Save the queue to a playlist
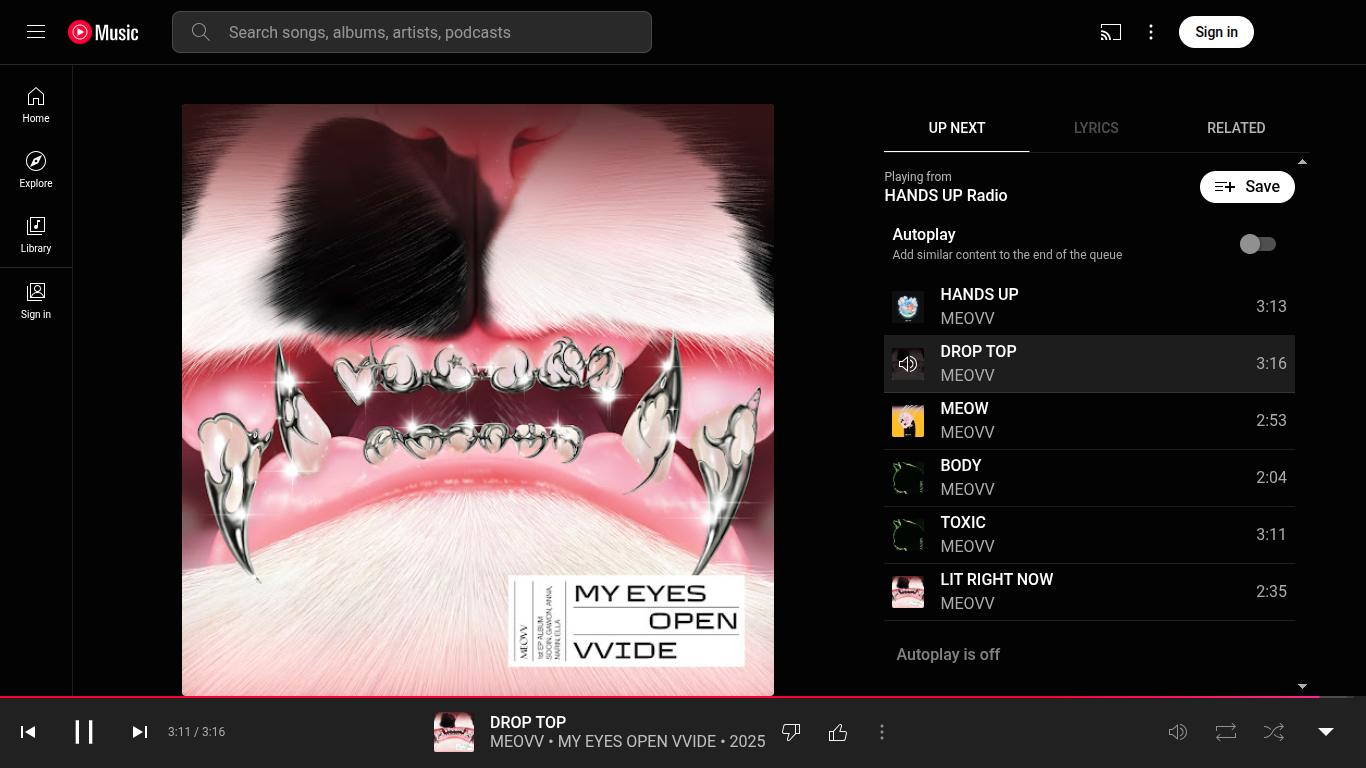The height and width of the screenshot is (768, 1366). pyautogui.click(x=1247, y=187)
